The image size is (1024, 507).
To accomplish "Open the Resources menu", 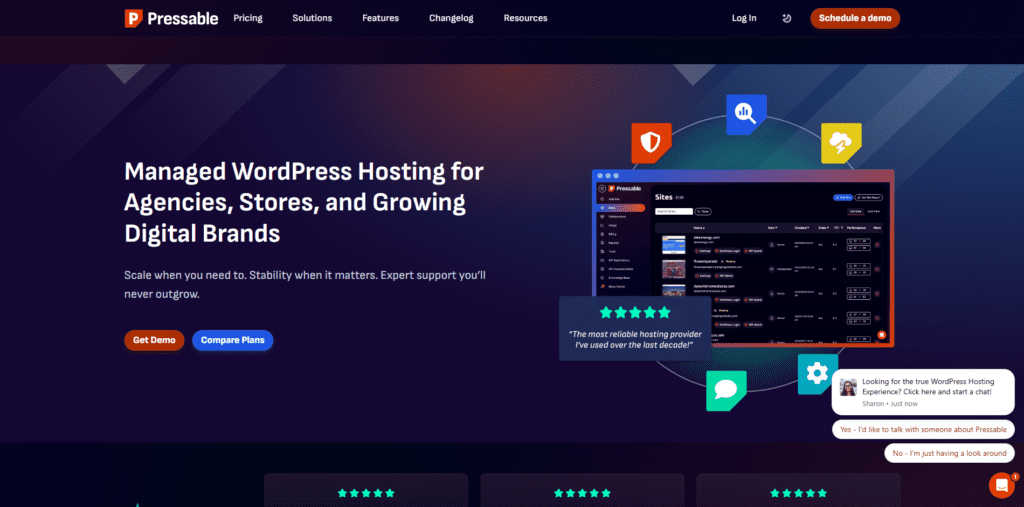I will coord(526,18).
